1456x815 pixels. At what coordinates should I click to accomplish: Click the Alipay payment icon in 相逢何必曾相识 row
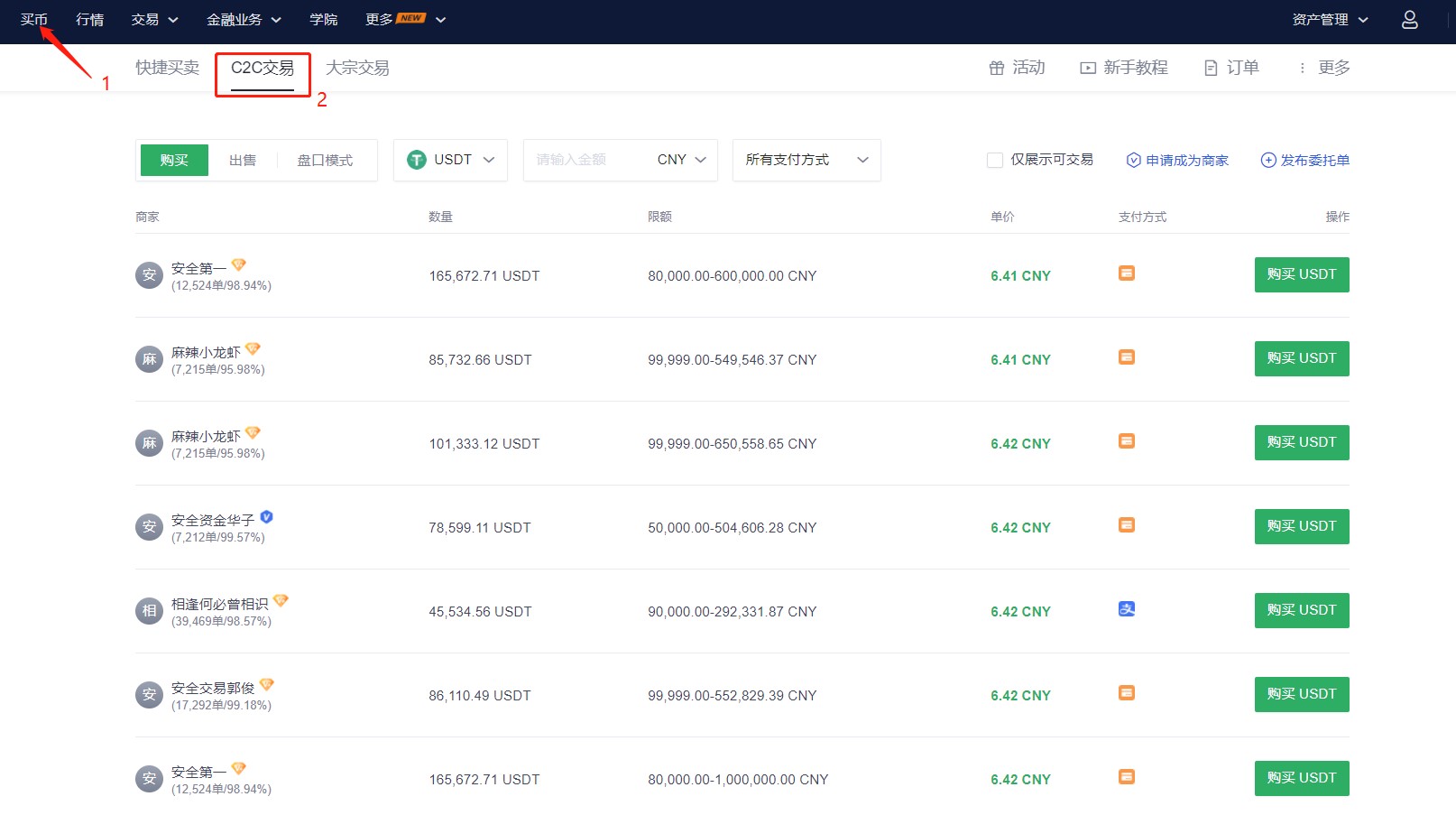coord(1127,608)
